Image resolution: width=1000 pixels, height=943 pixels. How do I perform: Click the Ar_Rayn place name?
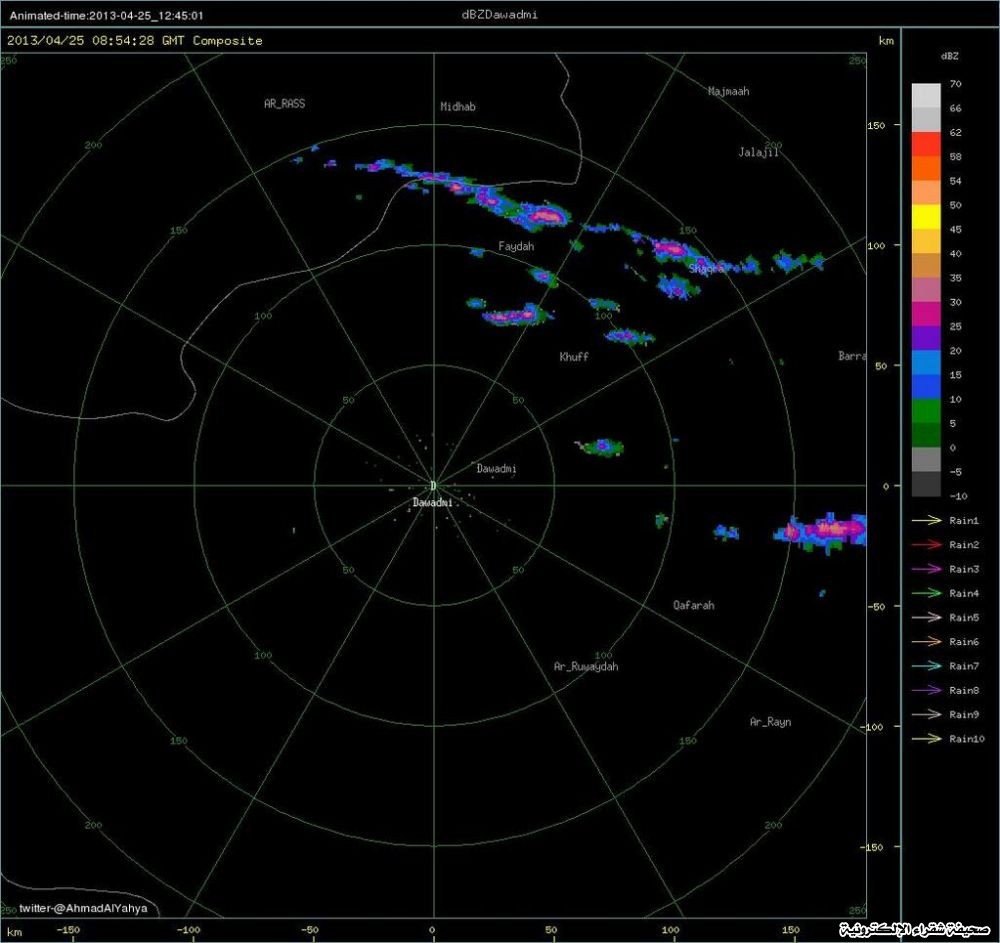[x=770, y=722]
